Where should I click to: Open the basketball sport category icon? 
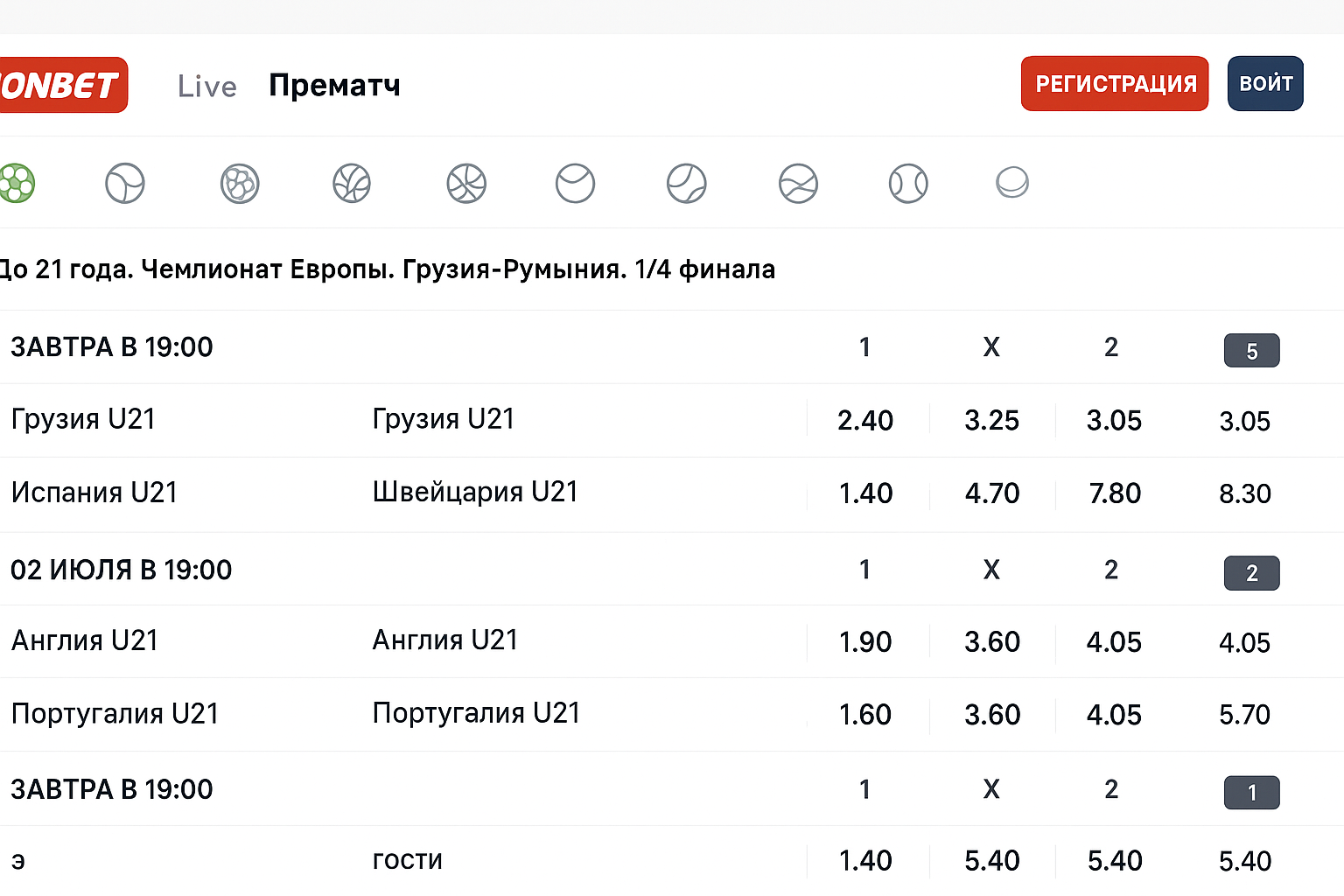[x=466, y=183]
